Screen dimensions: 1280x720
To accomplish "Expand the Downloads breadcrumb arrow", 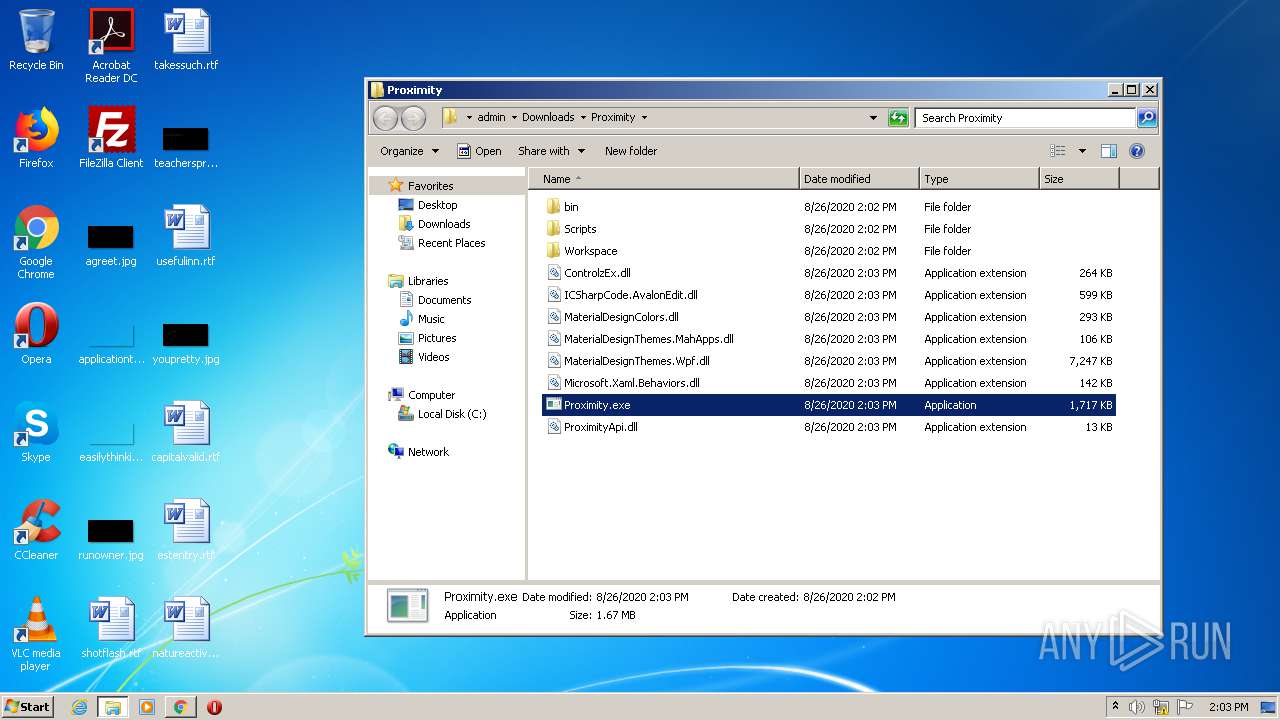I will pos(583,118).
